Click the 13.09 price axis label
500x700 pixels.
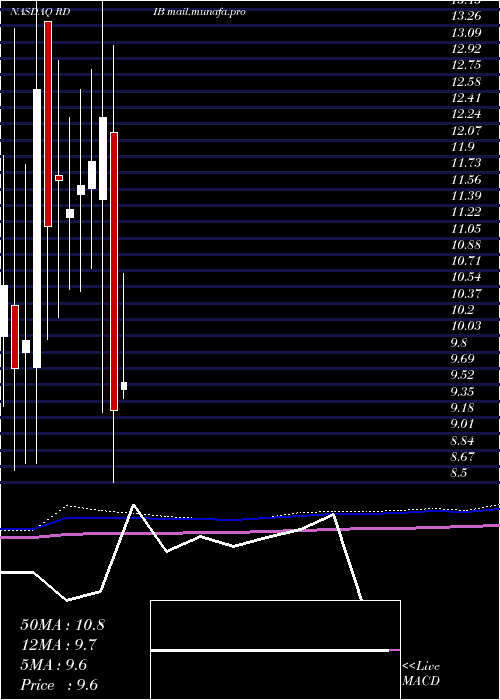click(x=466, y=32)
